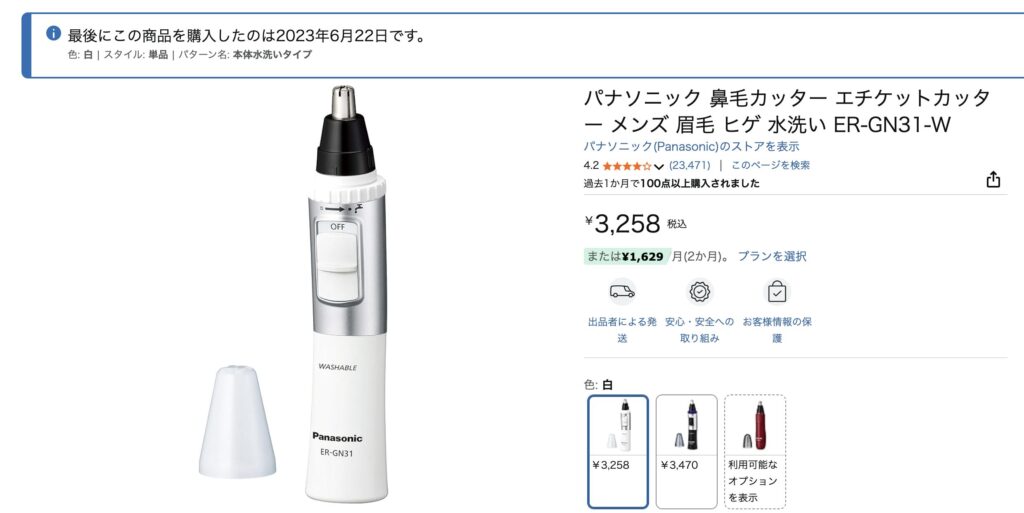Click the share icon beside purchase count

point(993,179)
